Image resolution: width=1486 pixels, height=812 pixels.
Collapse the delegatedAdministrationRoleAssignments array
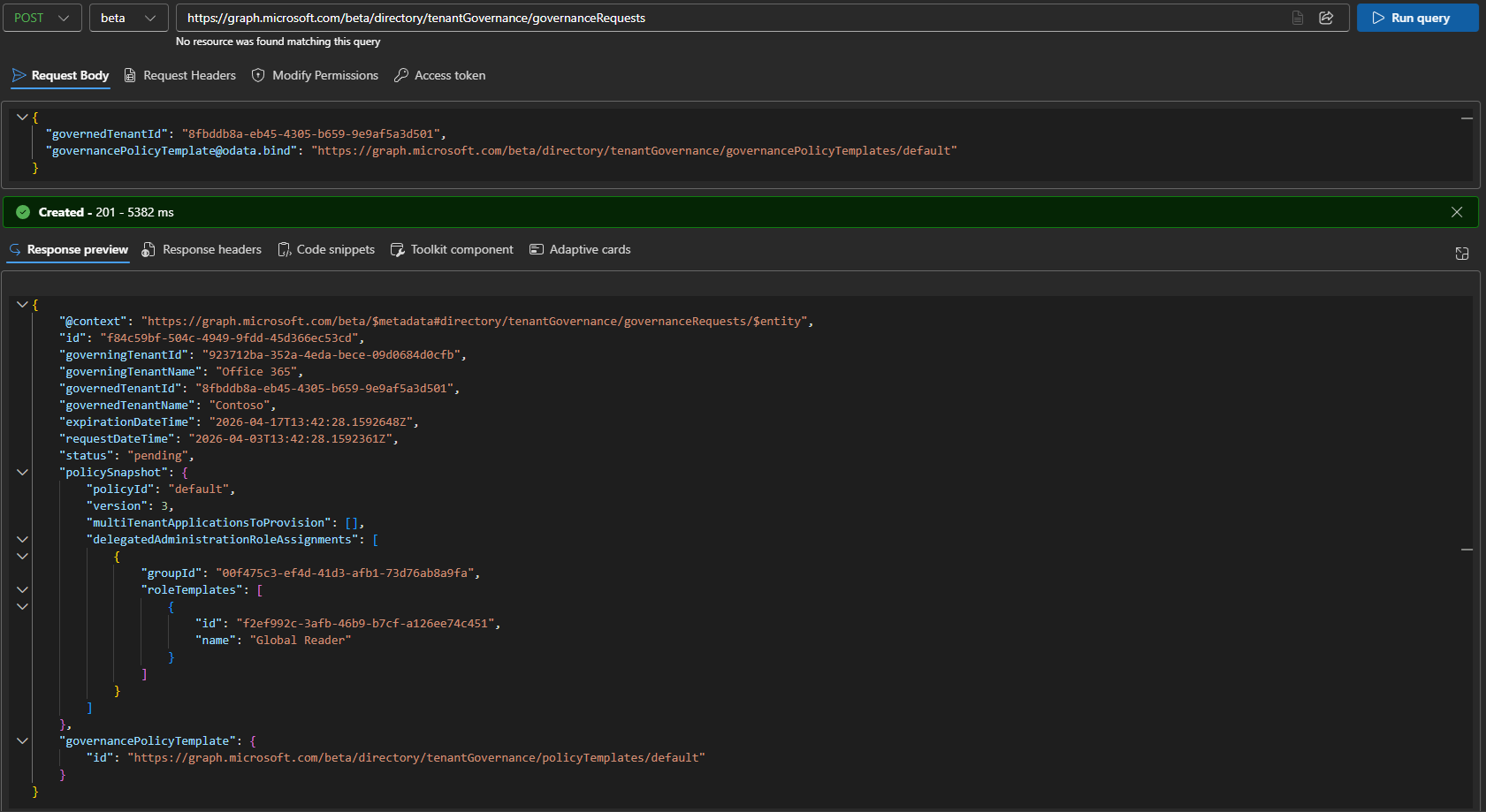tap(22, 540)
